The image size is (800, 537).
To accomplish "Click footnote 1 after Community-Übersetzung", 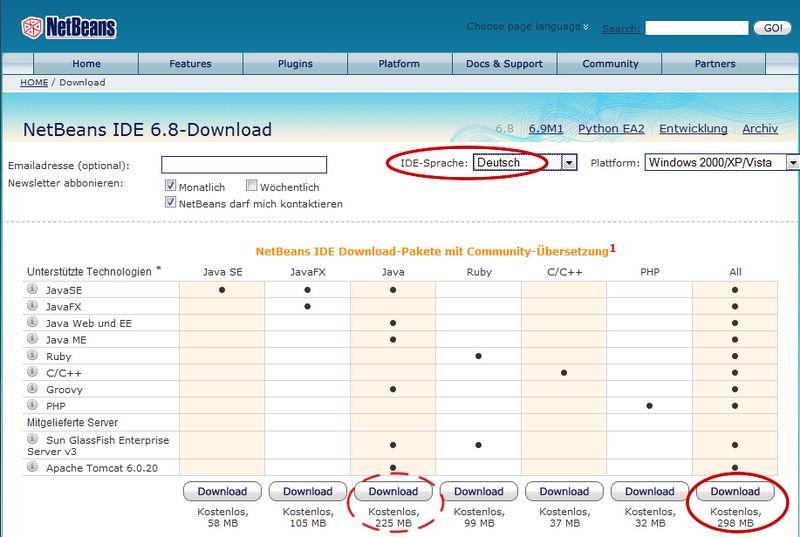I will pos(613,248).
